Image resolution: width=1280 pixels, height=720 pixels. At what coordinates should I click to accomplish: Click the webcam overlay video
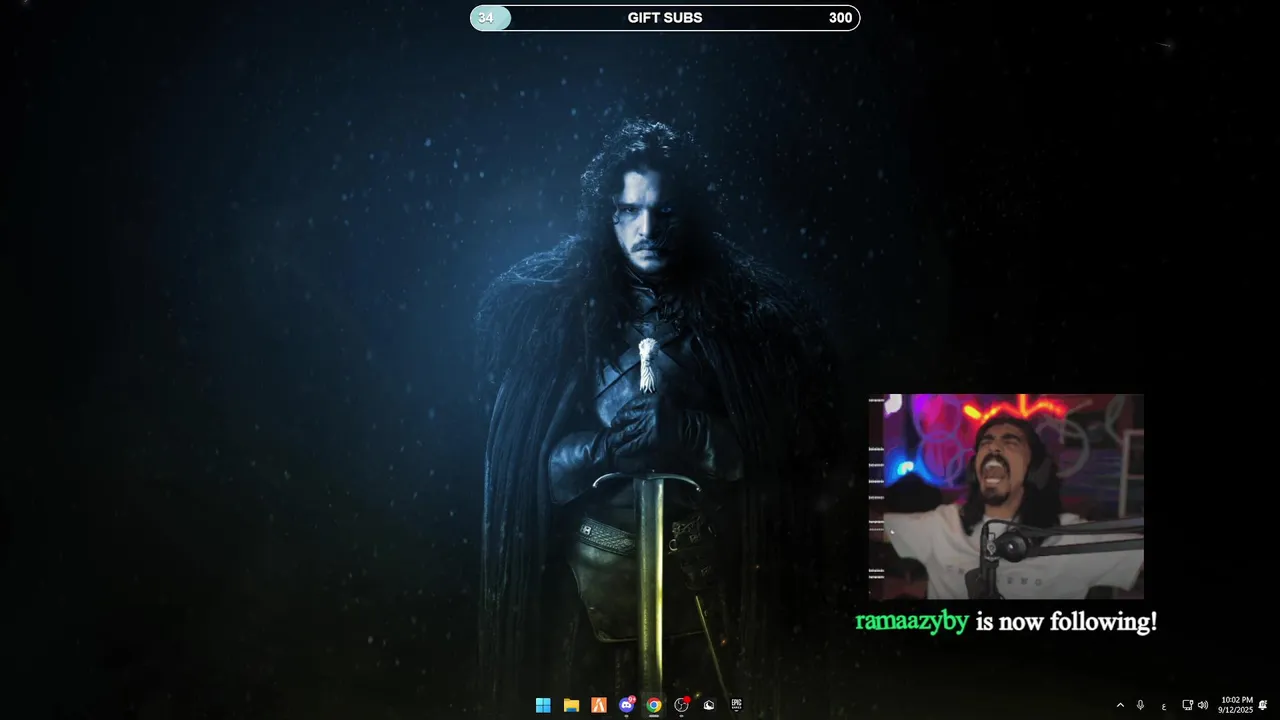click(x=1006, y=497)
